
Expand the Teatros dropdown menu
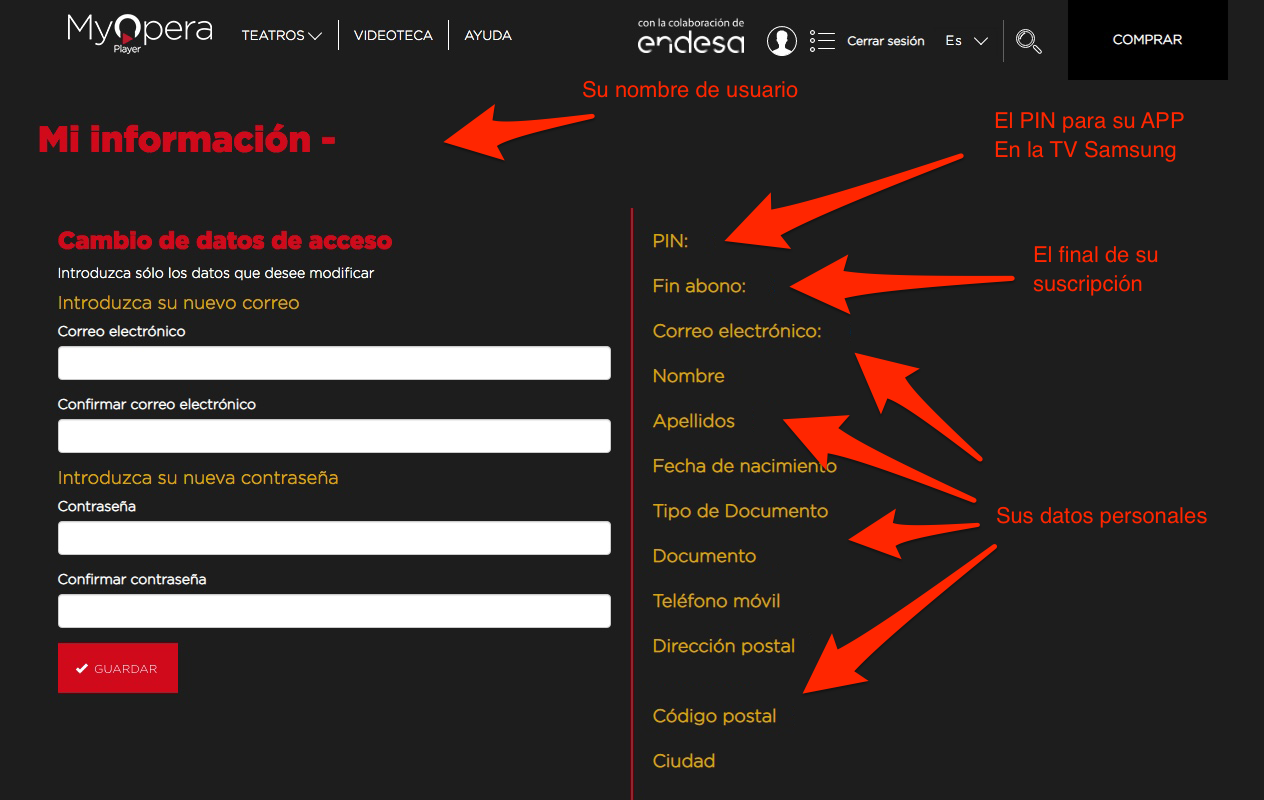(281, 36)
